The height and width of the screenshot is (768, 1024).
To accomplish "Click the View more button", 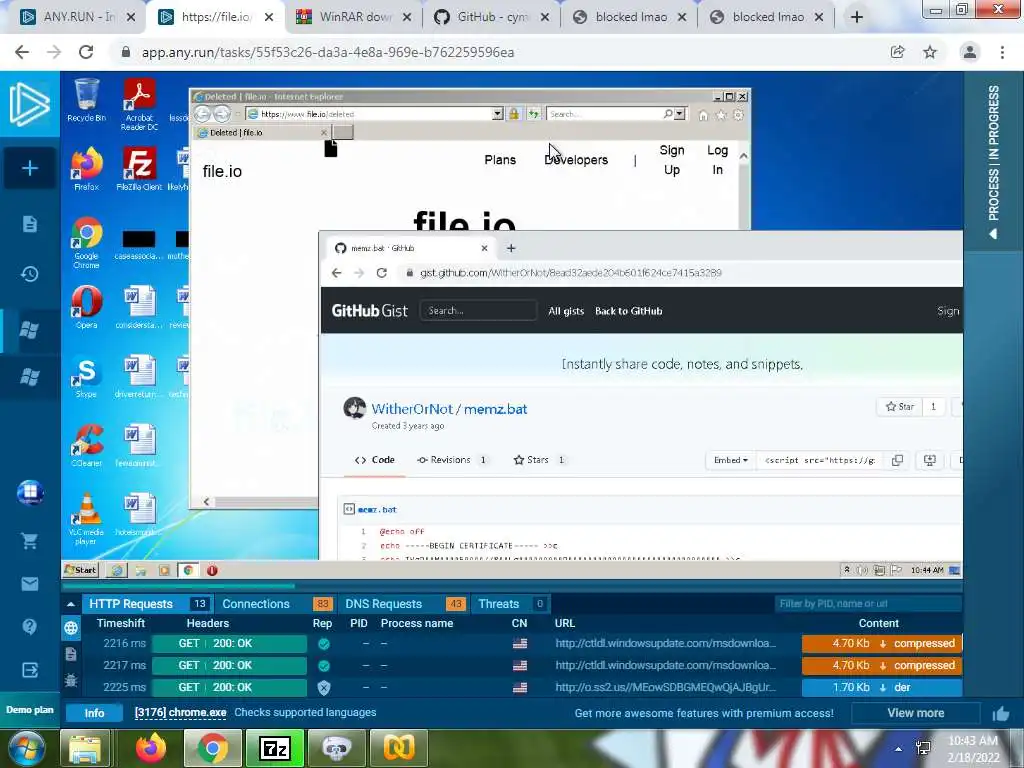I will (x=916, y=713).
